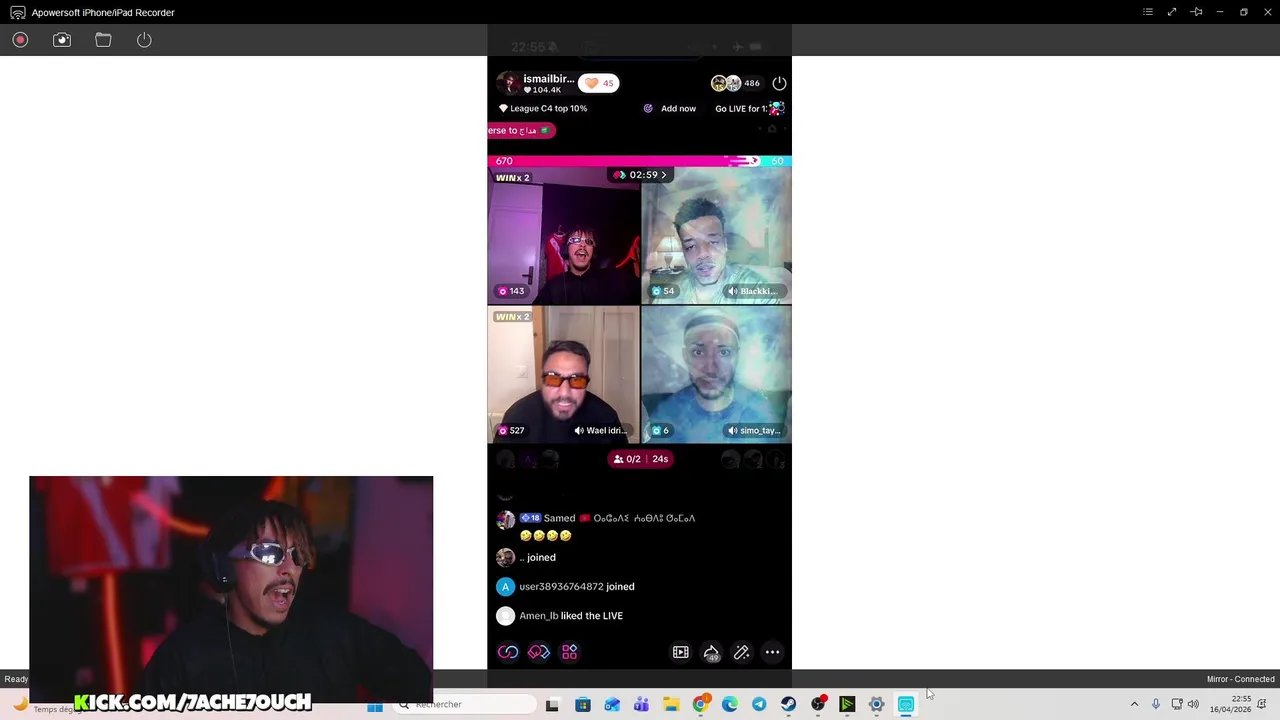Image resolution: width=1280 pixels, height=720 pixels.
Task: Pin the recorder window on top
Action: (1196, 12)
